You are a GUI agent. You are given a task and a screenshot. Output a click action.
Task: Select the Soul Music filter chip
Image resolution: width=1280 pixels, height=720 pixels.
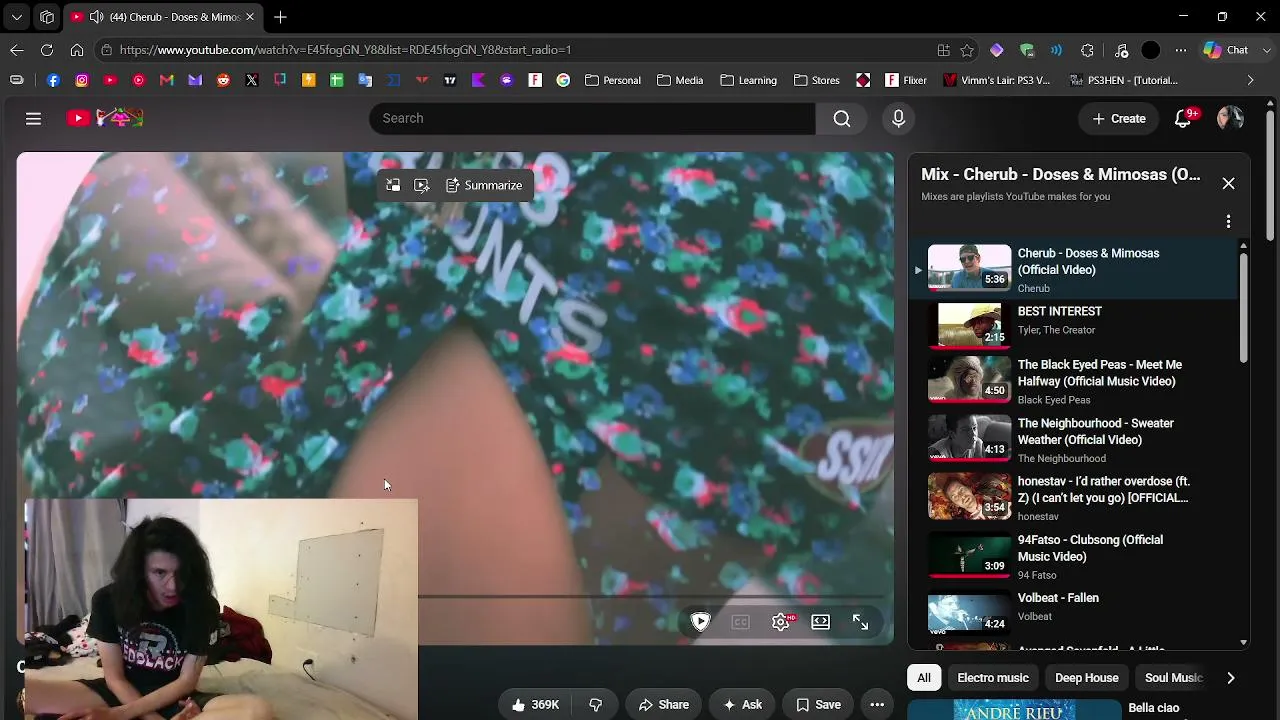coord(1173,678)
